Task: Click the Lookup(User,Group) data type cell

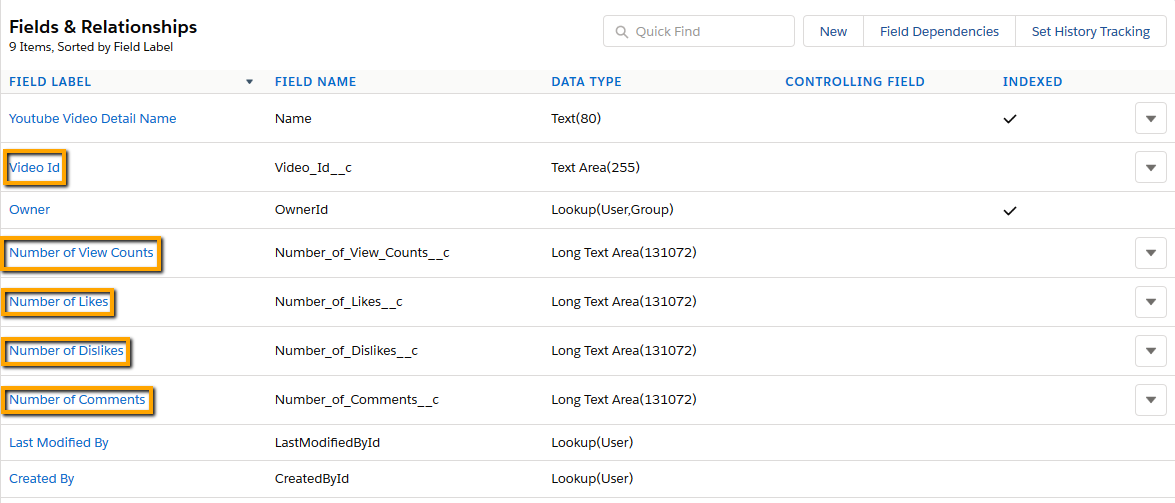Action: [x=612, y=210]
